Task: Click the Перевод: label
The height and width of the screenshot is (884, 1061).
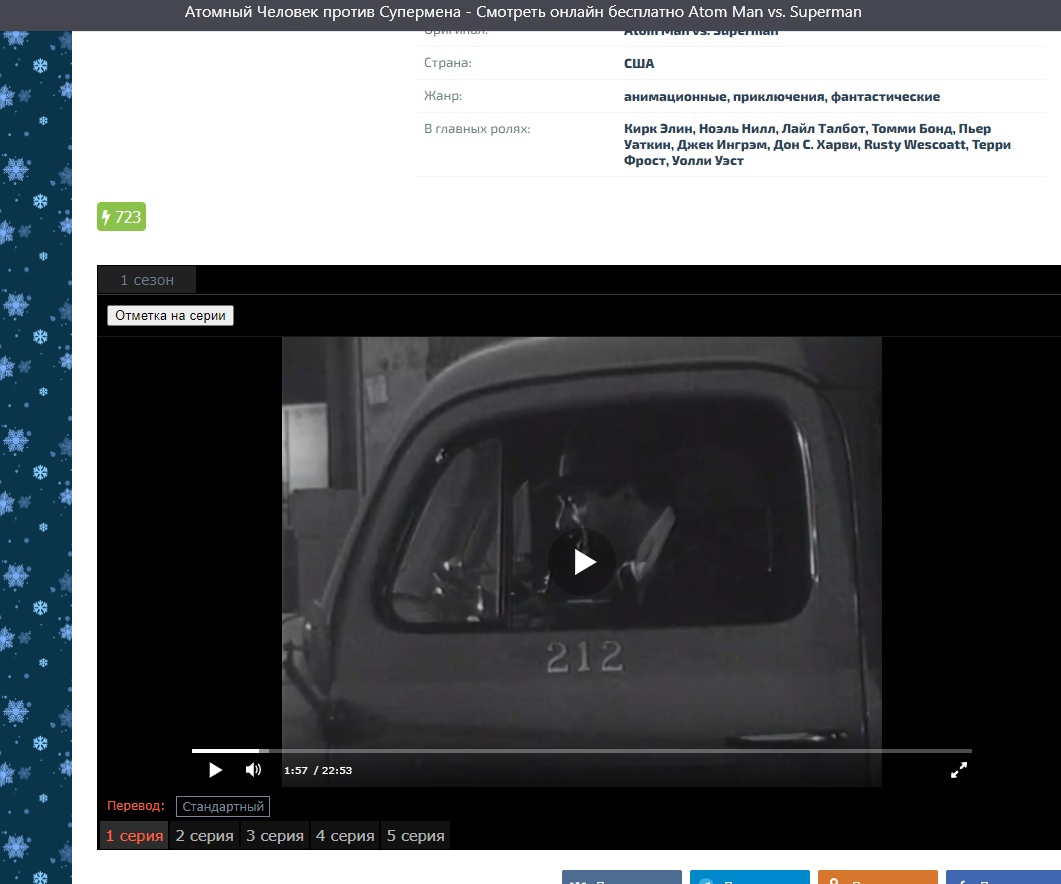Action: pos(135,805)
